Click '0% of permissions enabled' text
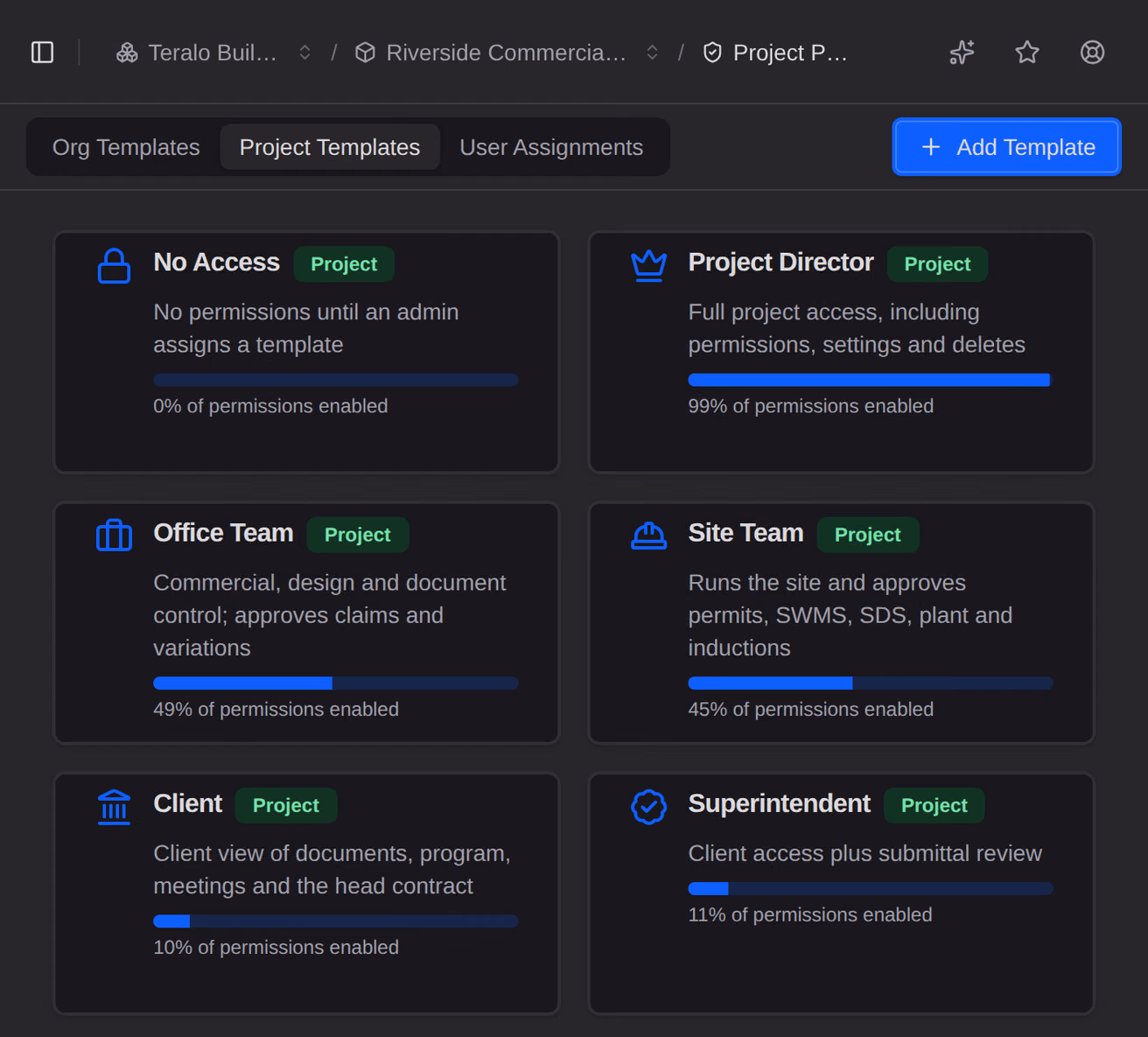 pyautogui.click(x=270, y=406)
